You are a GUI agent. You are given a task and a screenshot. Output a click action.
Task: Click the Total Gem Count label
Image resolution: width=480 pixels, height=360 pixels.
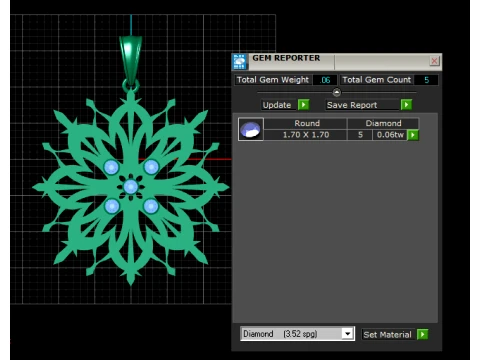pyautogui.click(x=377, y=80)
